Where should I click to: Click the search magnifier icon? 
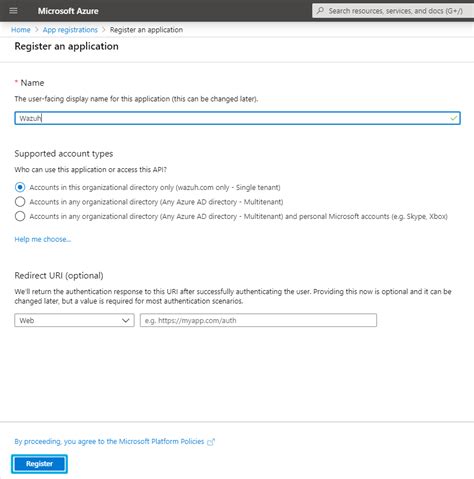click(320, 11)
